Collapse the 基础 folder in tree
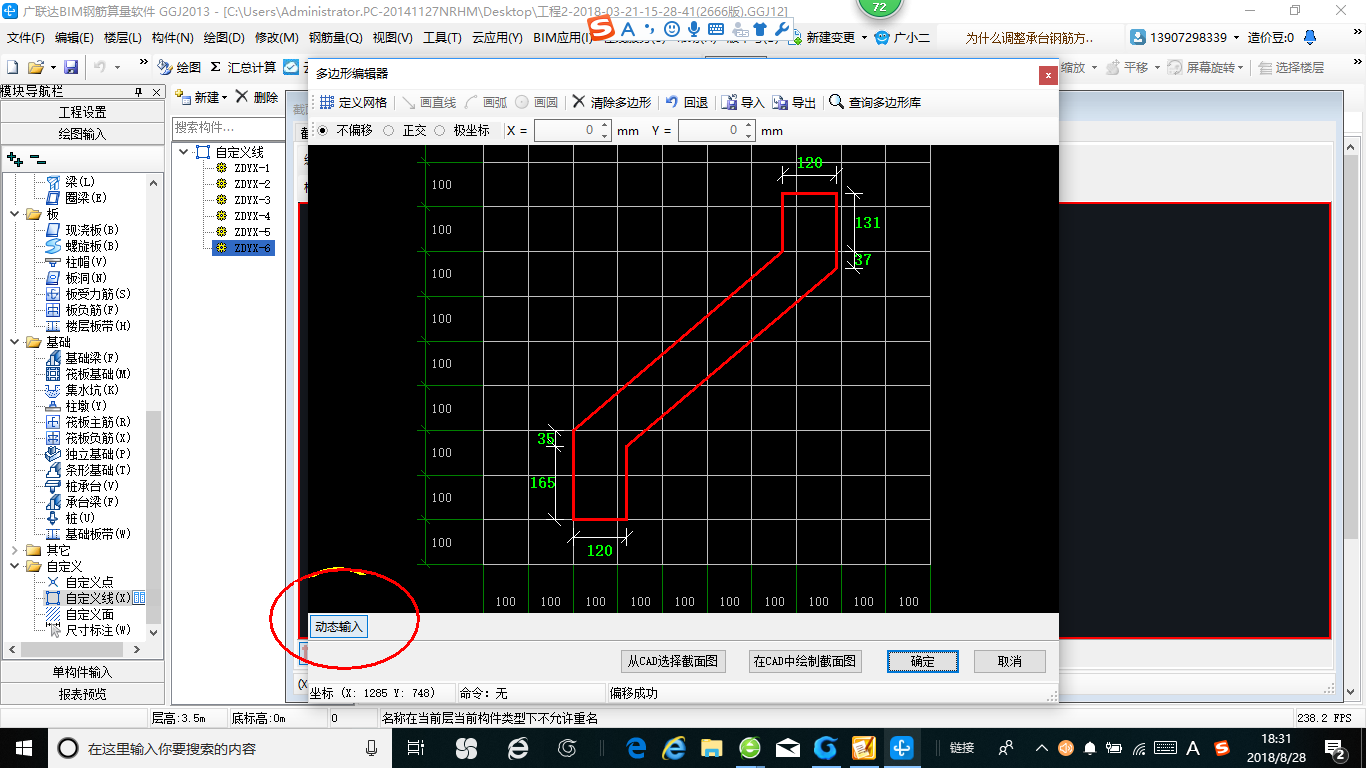This screenshot has height=768, width=1366. (x=14, y=342)
